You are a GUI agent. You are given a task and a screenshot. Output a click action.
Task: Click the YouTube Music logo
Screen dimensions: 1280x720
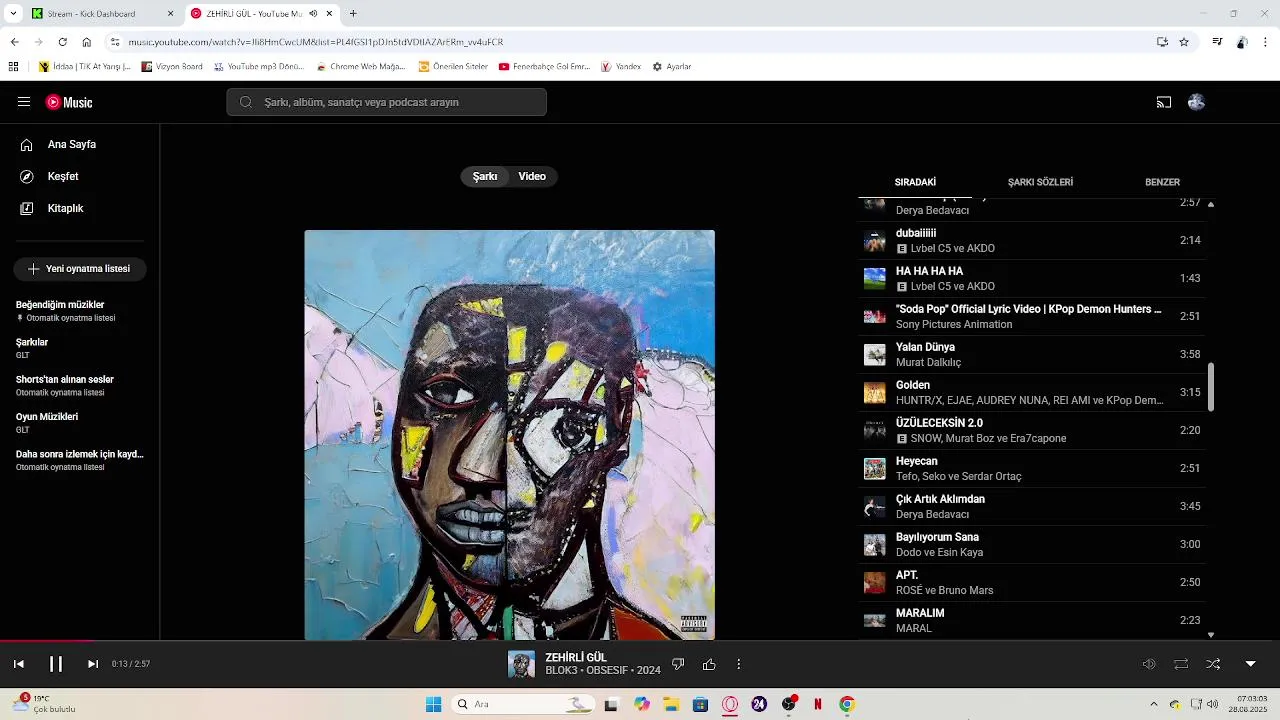69,102
